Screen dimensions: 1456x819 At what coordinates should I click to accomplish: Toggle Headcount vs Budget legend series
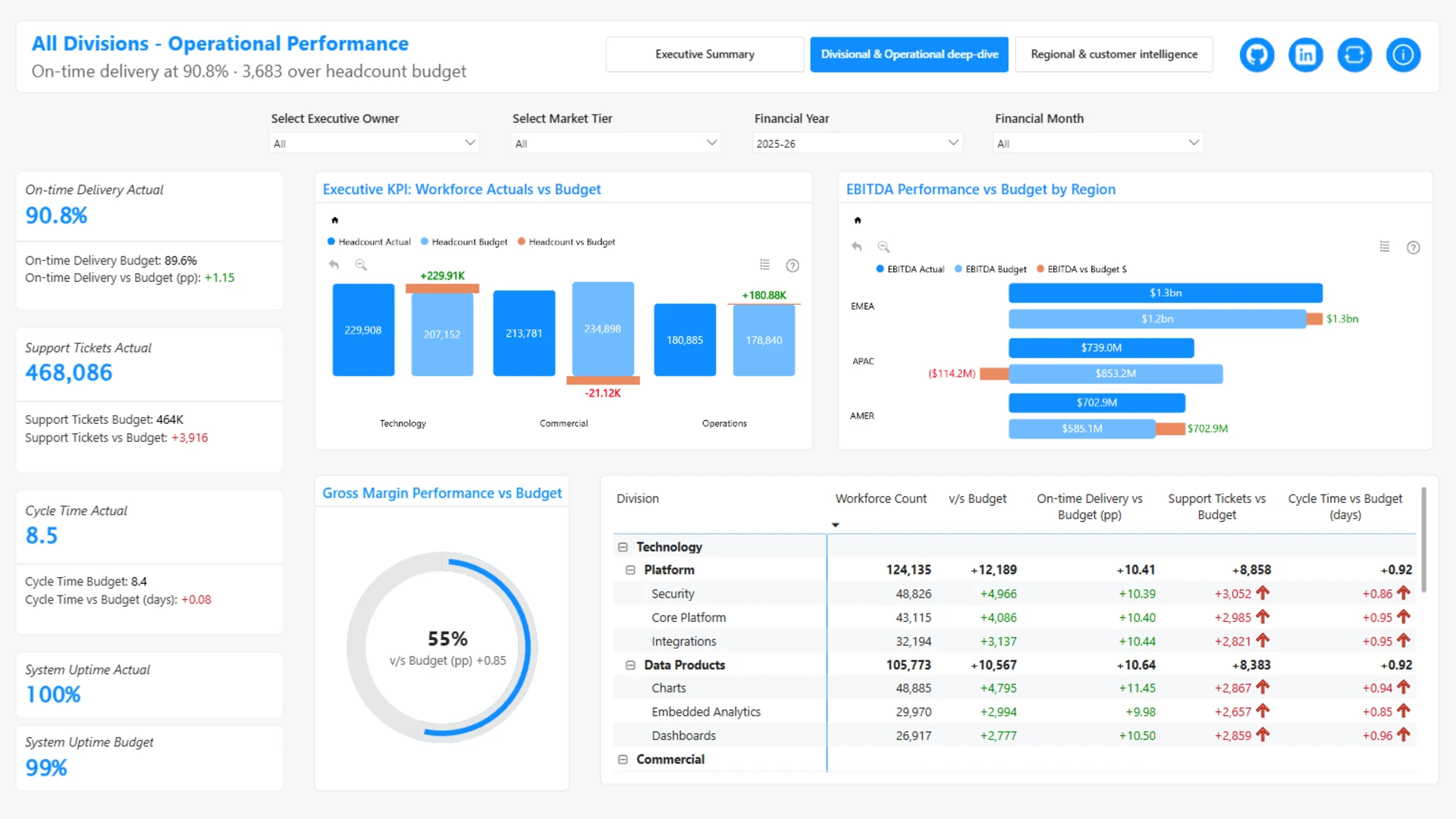point(566,242)
